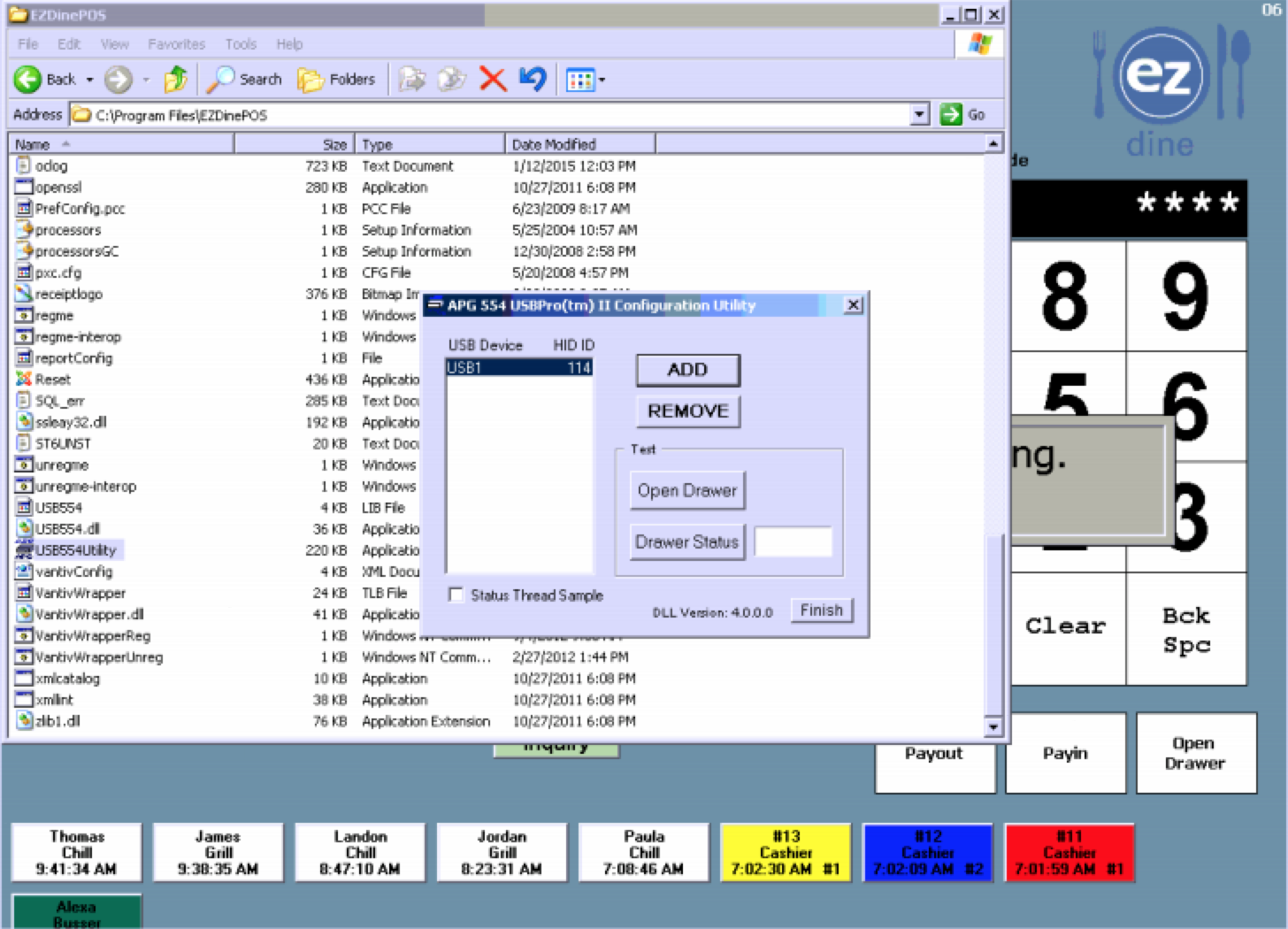The image size is (1288, 929).
Task: Sort by the Name column header
Action: coord(121,144)
